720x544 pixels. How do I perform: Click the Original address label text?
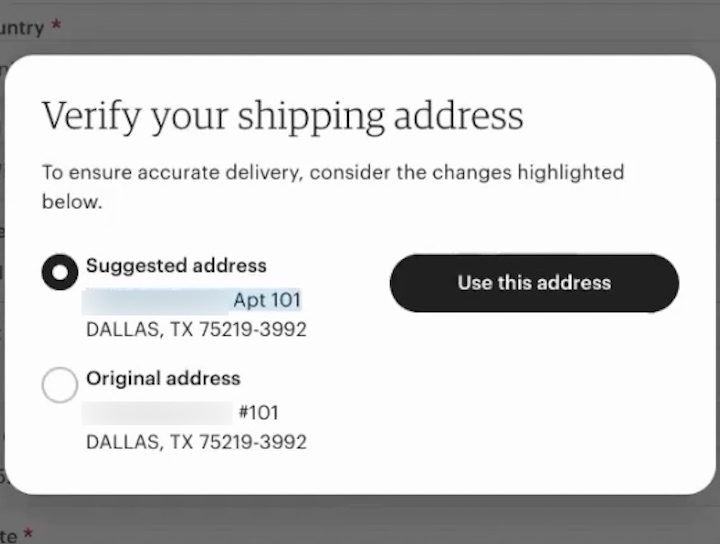pos(163,379)
